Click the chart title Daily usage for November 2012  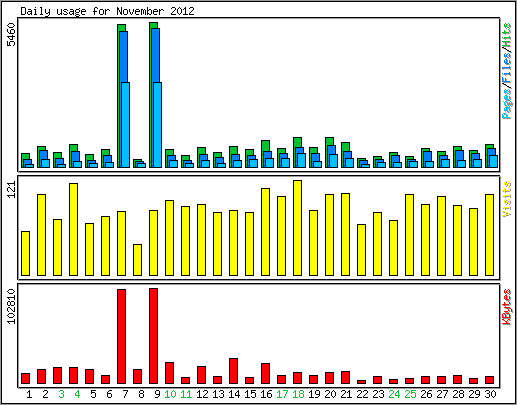click(107, 11)
